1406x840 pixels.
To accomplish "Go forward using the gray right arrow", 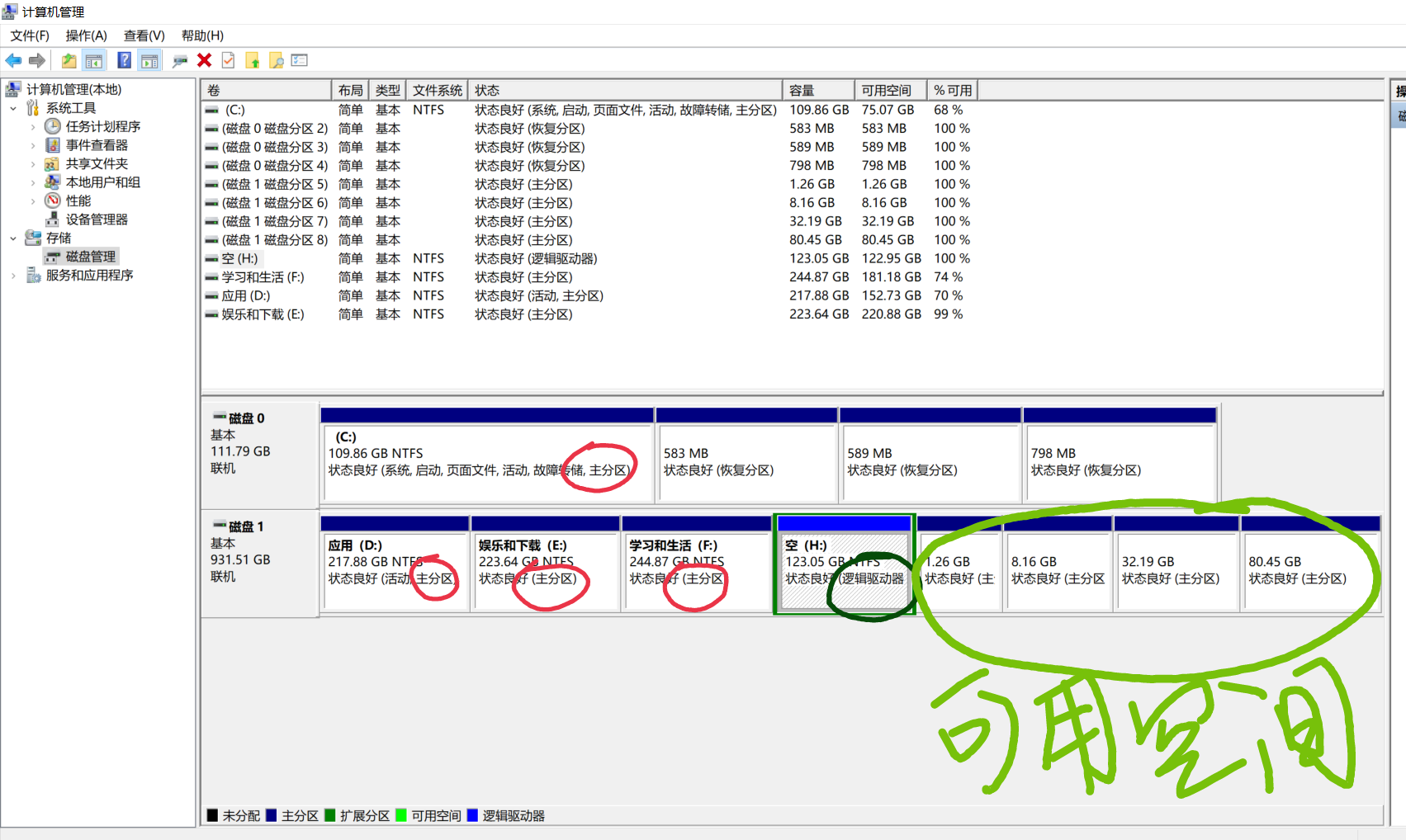I will [x=37, y=60].
